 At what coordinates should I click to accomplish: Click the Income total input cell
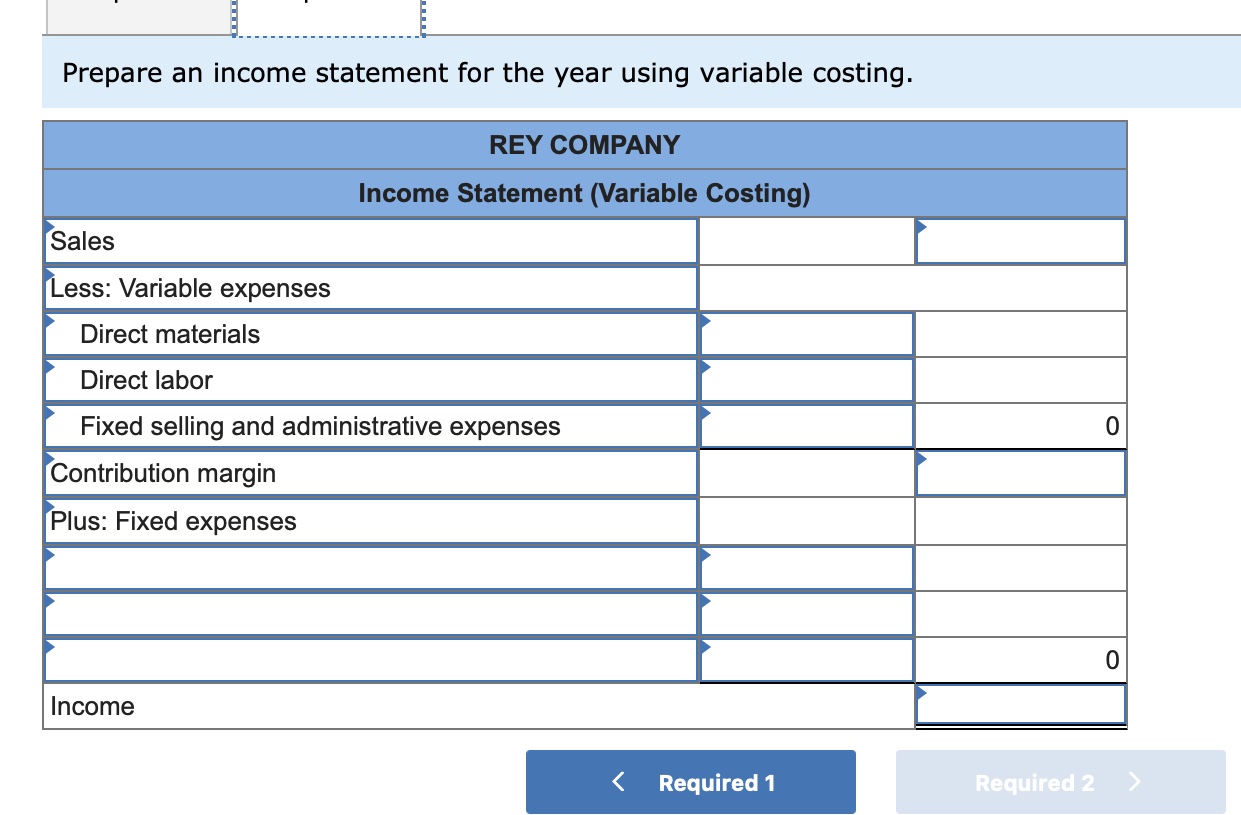[1019, 705]
